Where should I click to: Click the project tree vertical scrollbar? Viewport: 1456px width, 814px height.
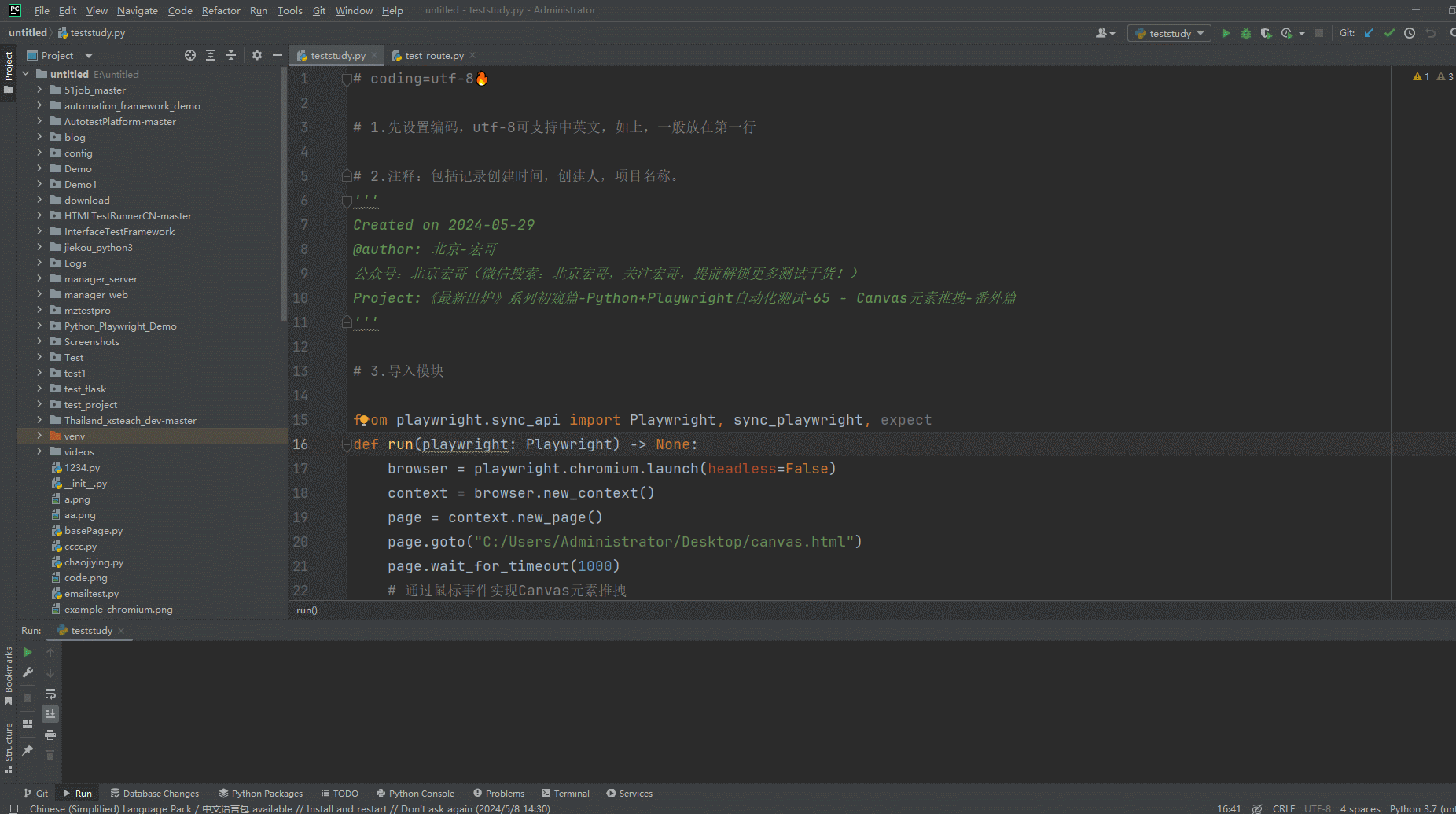[283, 194]
